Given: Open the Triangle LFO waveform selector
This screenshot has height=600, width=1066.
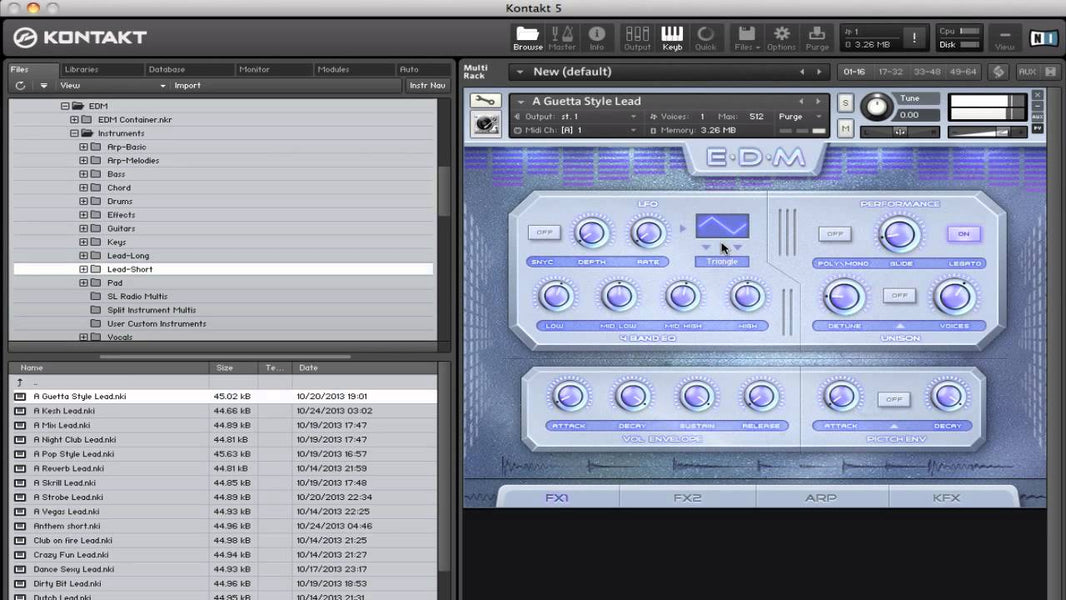Looking at the screenshot, I should tap(721, 260).
